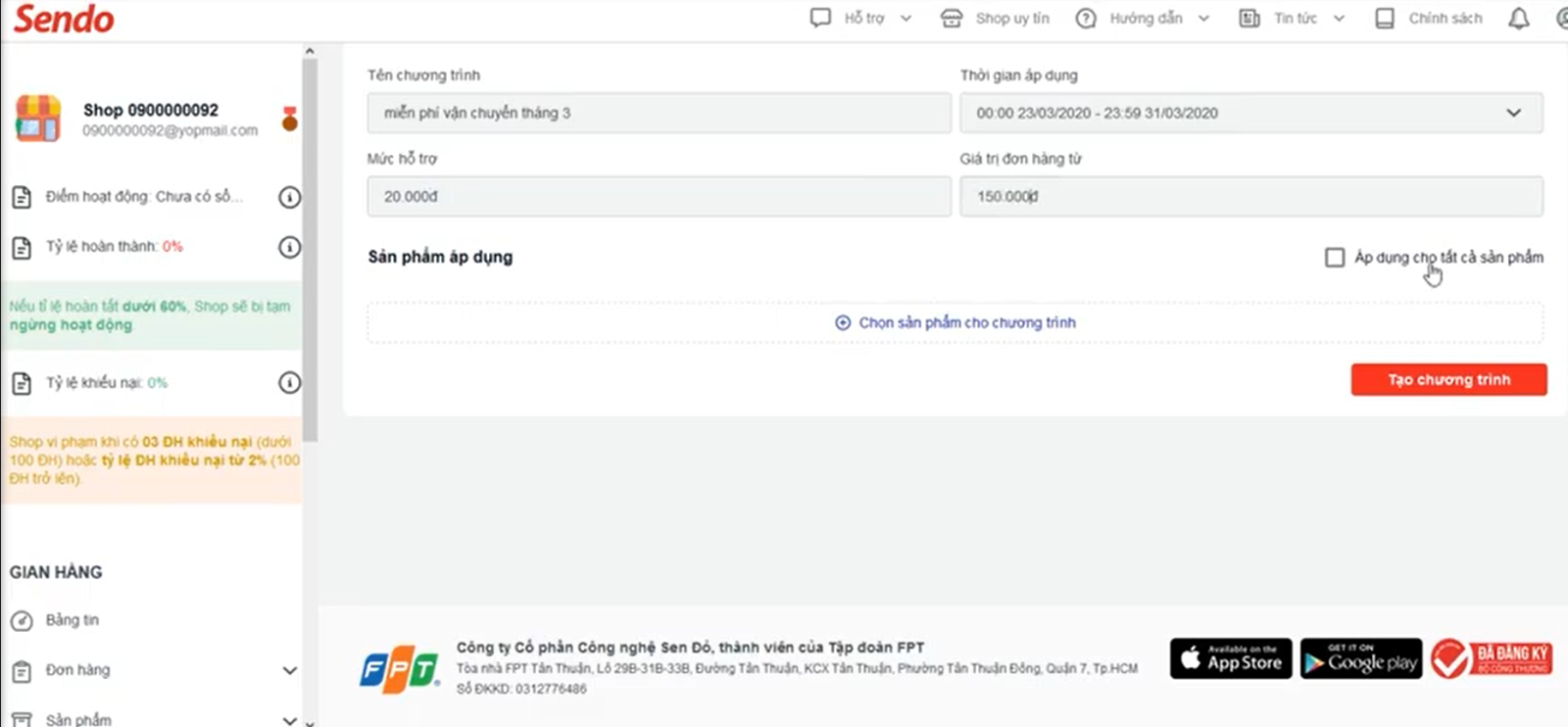Image resolution: width=1568 pixels, height=727 pixels.
Task: Click info icon beside Điểm hoạt động
Action: (289, 197)
